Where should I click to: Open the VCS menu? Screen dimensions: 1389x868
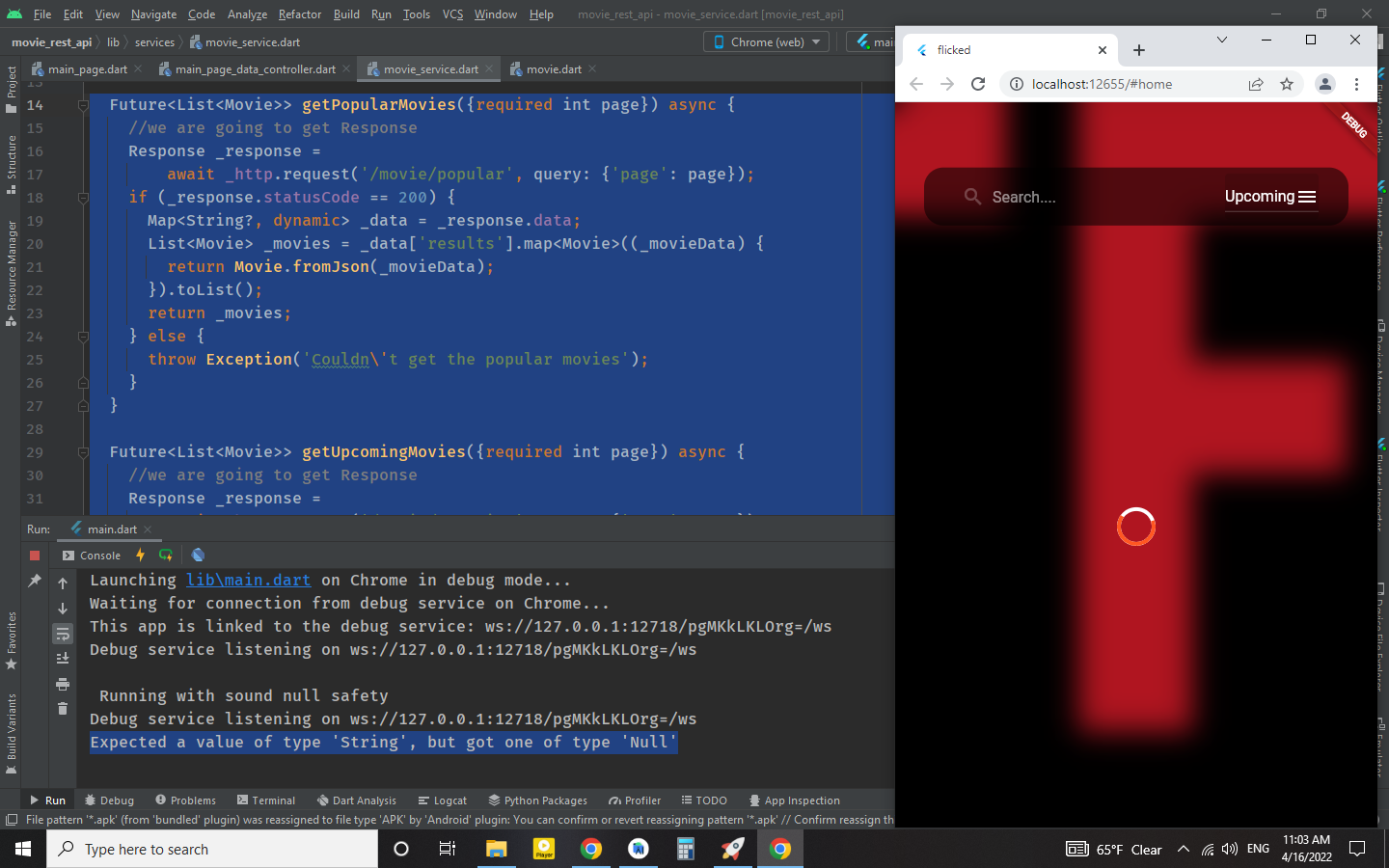452,14
